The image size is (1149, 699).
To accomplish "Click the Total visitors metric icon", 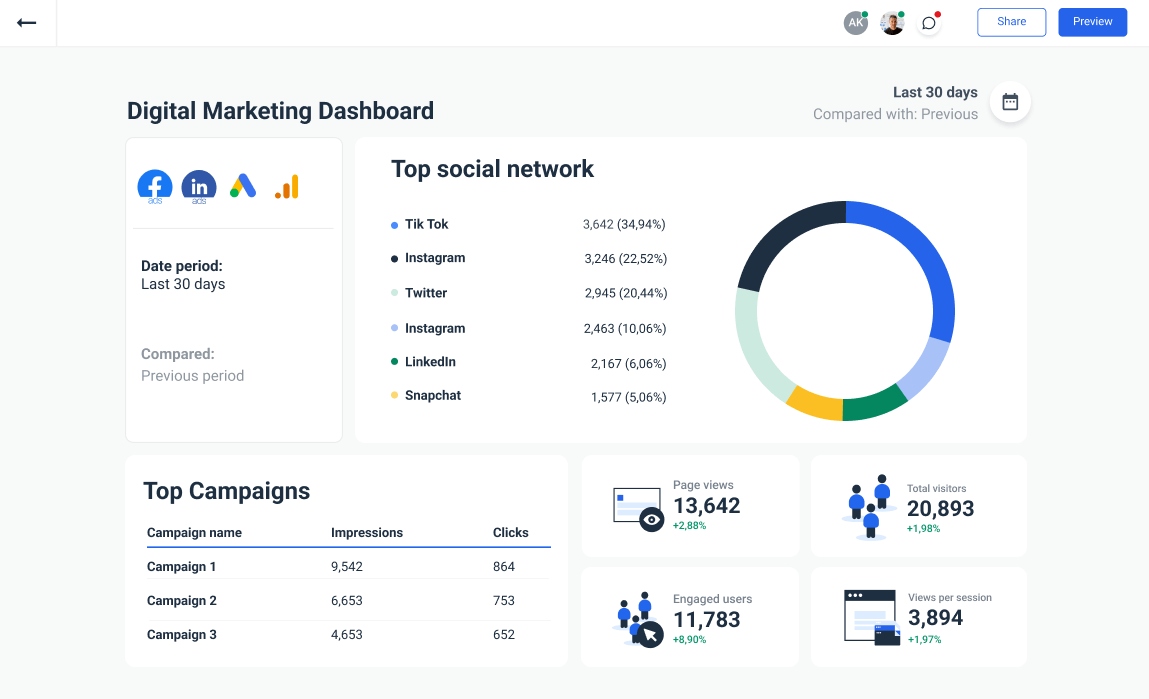I will pyautogui.click(x=869, y=506).
